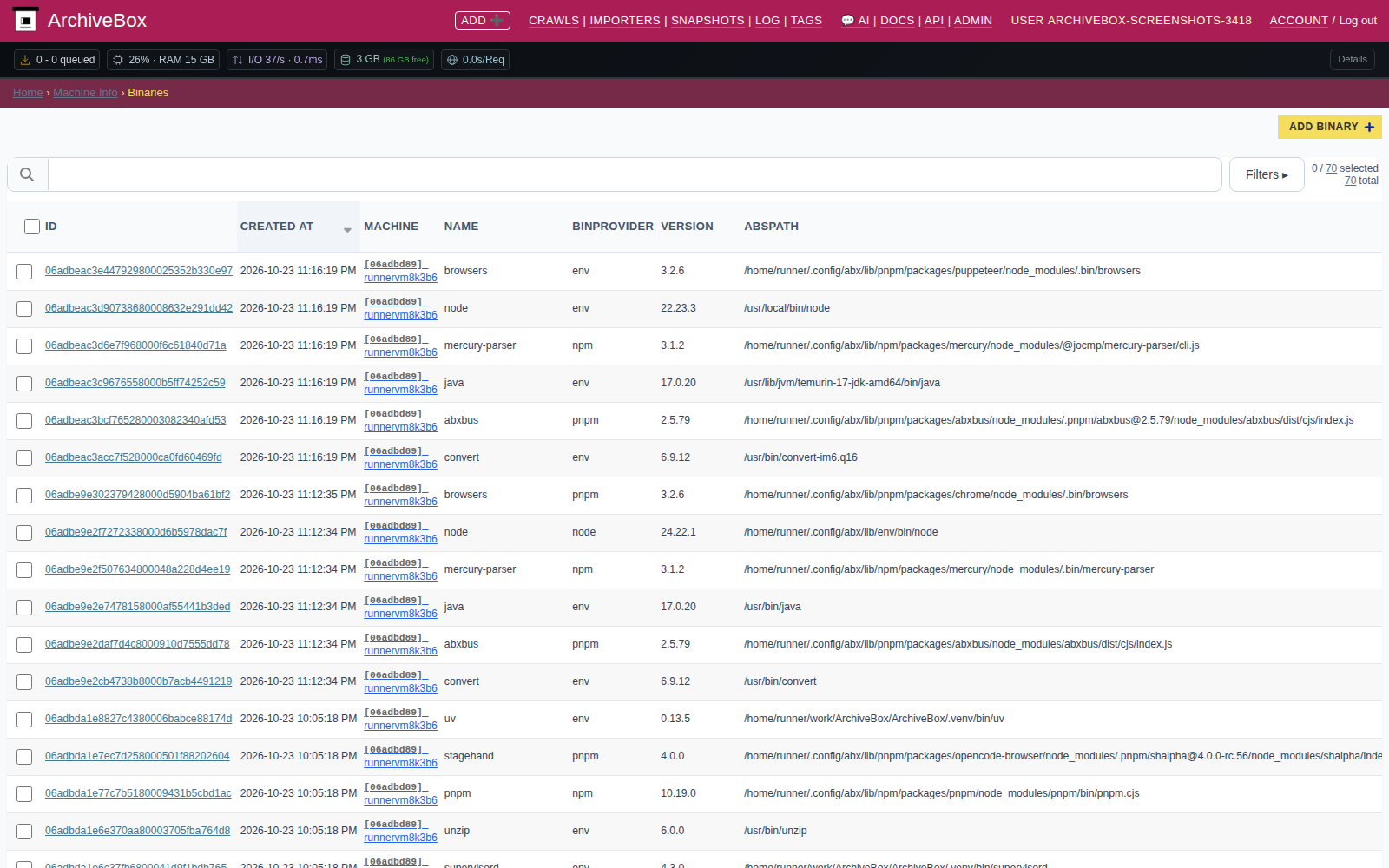
Task: Open the IMPORTERS menu item
Action: click(625, 21)
